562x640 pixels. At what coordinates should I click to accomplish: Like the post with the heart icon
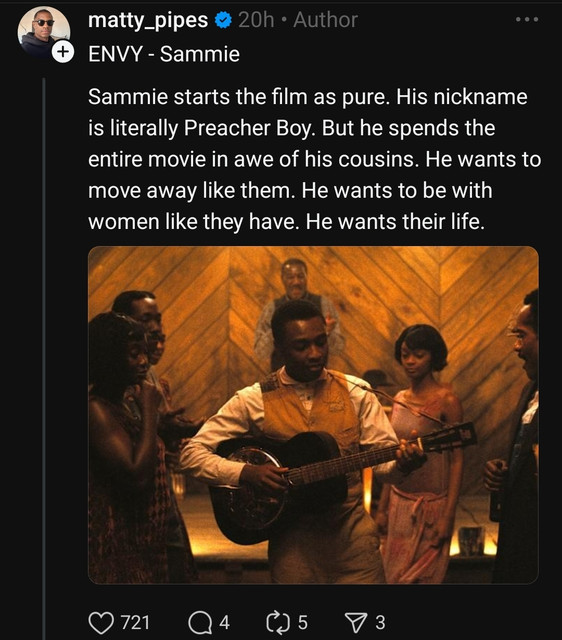[x=101, y=623]
